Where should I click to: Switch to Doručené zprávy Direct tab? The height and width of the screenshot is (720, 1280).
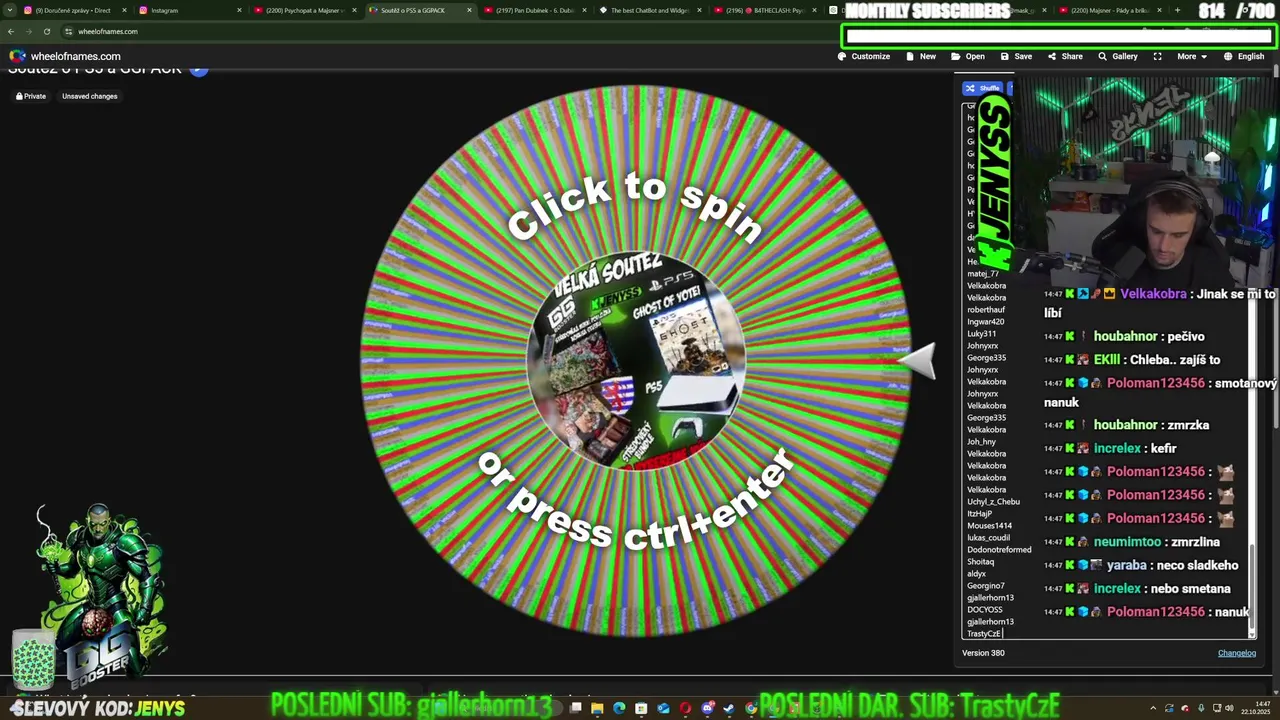click(x=73, y=10)
